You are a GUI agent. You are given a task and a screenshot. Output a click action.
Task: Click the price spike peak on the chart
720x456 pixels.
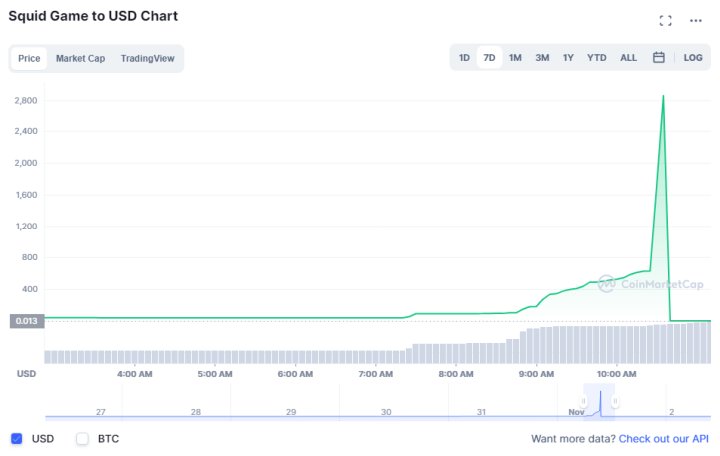click(x=663, y=97)
